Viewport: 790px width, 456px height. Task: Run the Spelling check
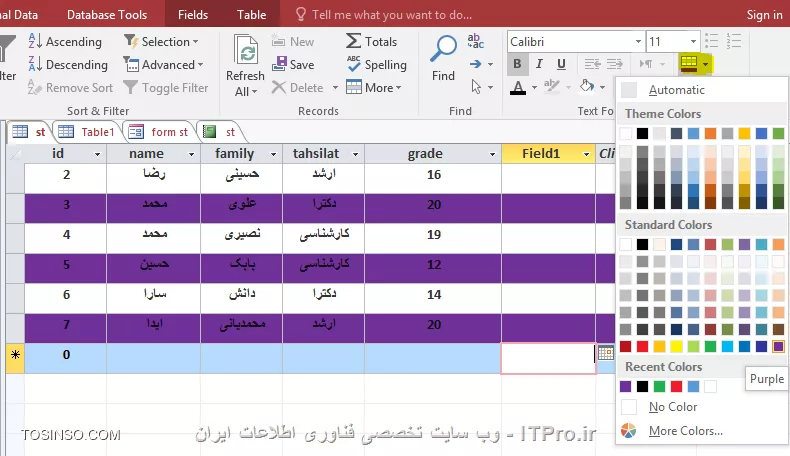(376, 64)
